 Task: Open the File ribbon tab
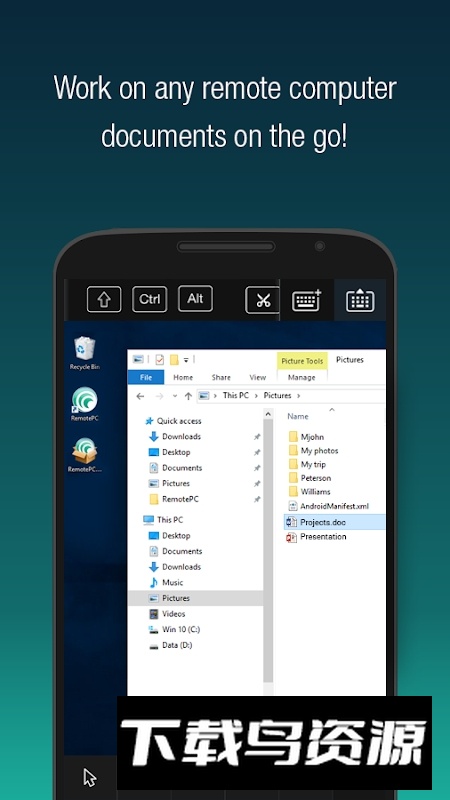pos(146,377)
